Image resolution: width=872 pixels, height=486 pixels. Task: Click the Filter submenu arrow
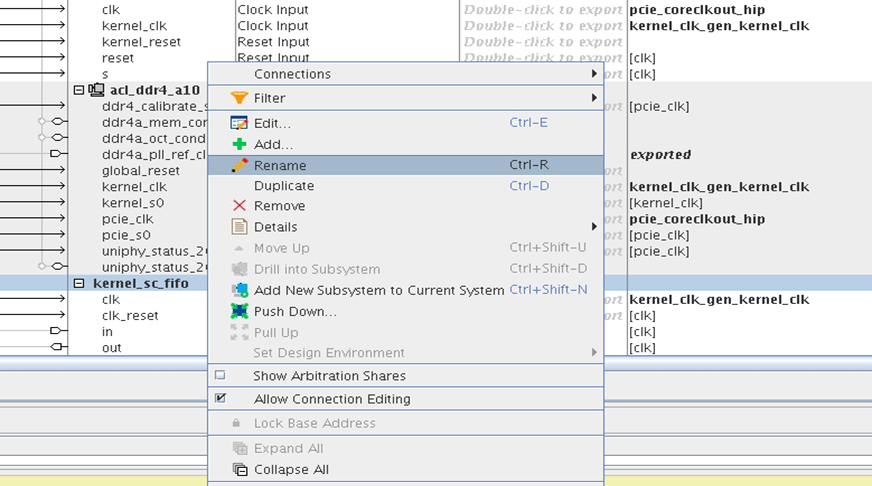pos(594,98)
